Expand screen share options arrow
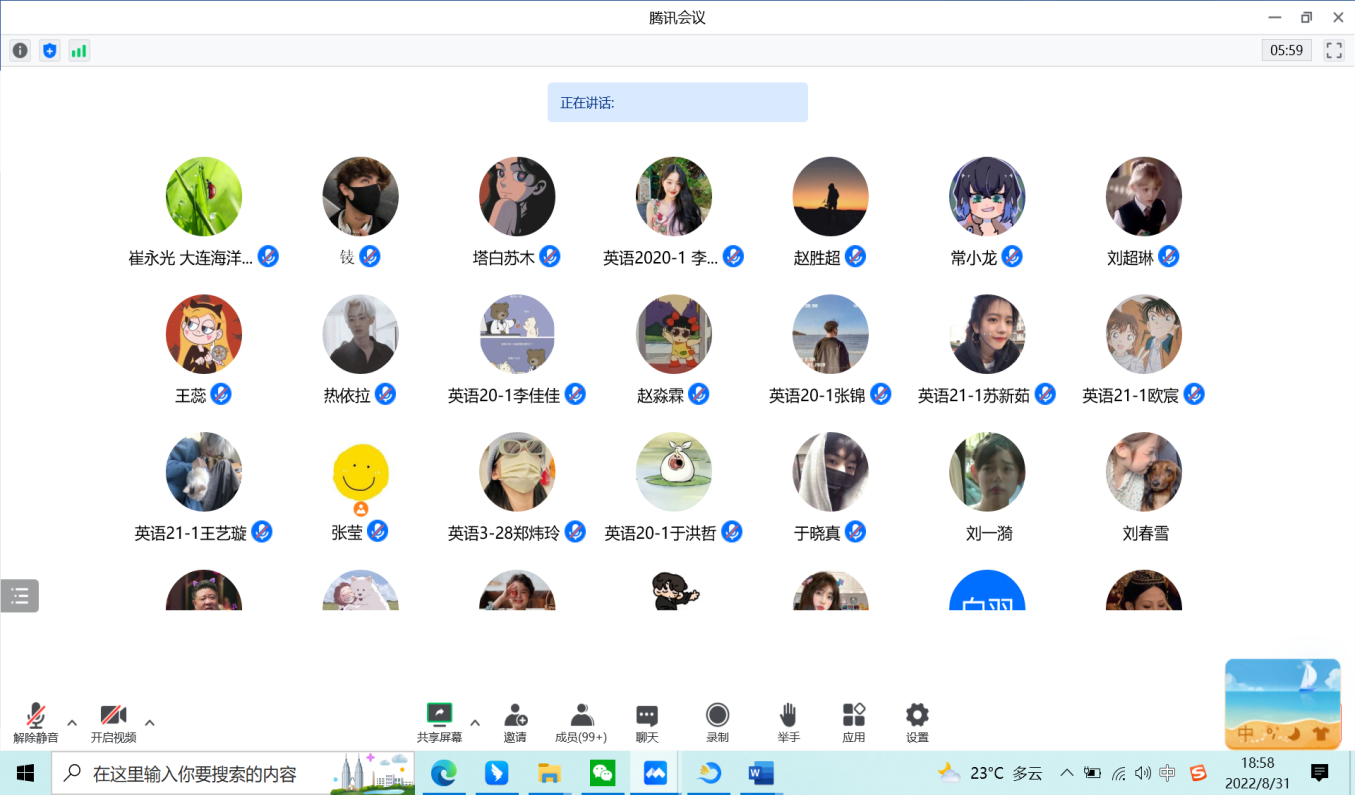The image size is (1355, 795). (x=475, y=722)
